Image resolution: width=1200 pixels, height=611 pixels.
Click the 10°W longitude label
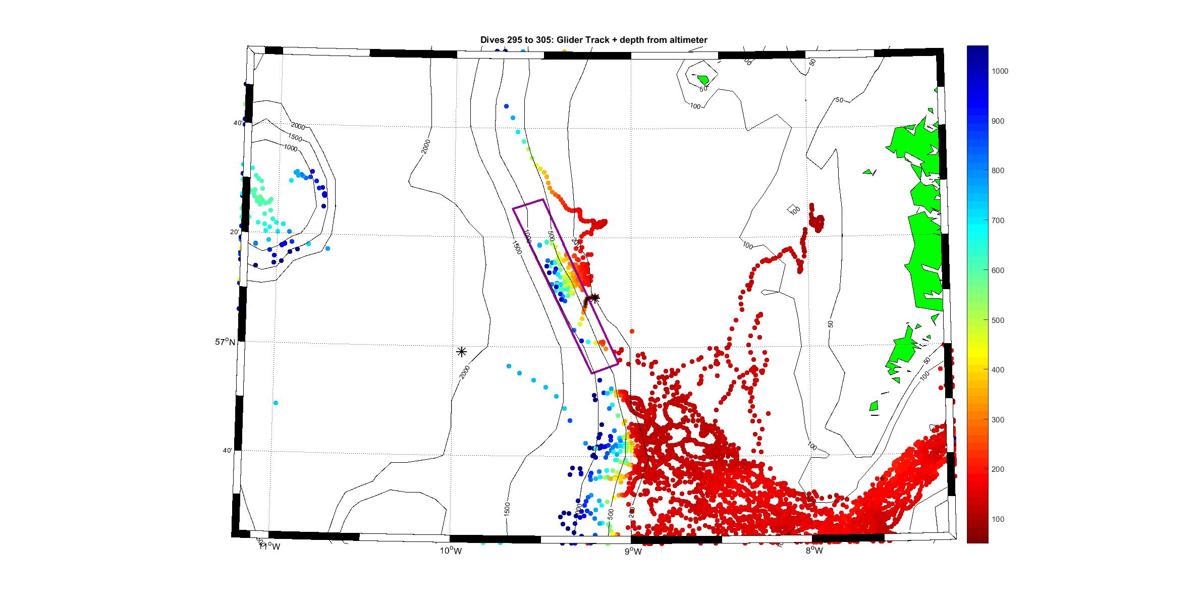pos(450,550)
